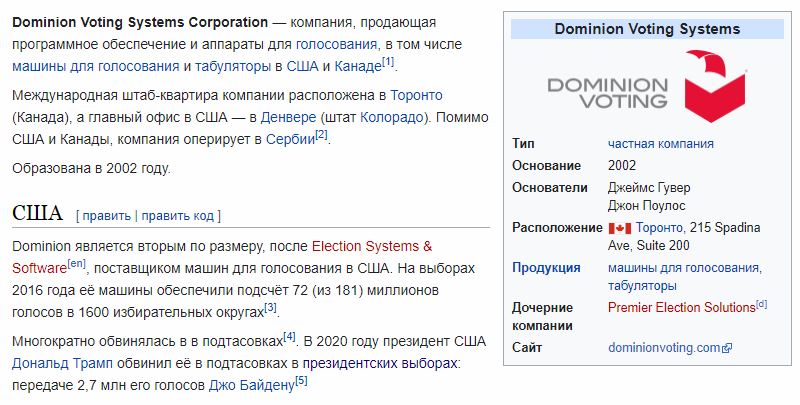Open the Дональд Трамп link
The image size is (800, 405).
pyautogui.click(x=62, y=363)
